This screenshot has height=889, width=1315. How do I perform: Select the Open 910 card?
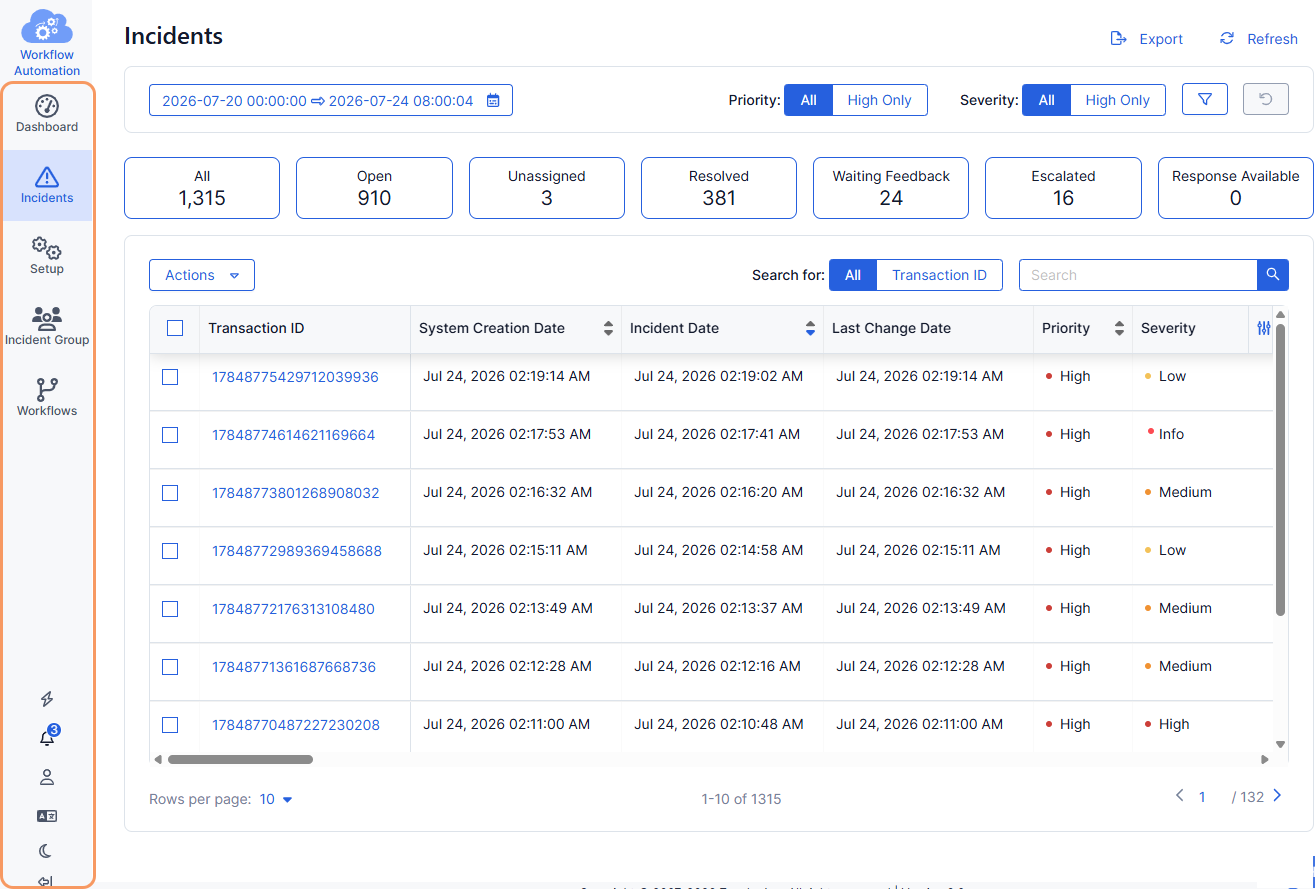[x=374, y=188]
